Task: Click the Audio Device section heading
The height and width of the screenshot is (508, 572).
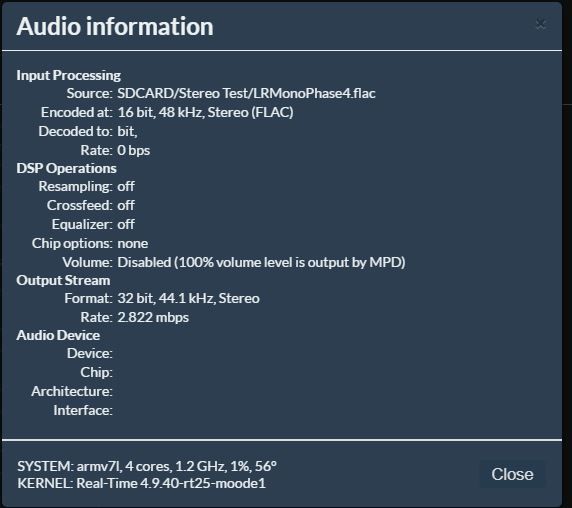Action: point(58,335)
